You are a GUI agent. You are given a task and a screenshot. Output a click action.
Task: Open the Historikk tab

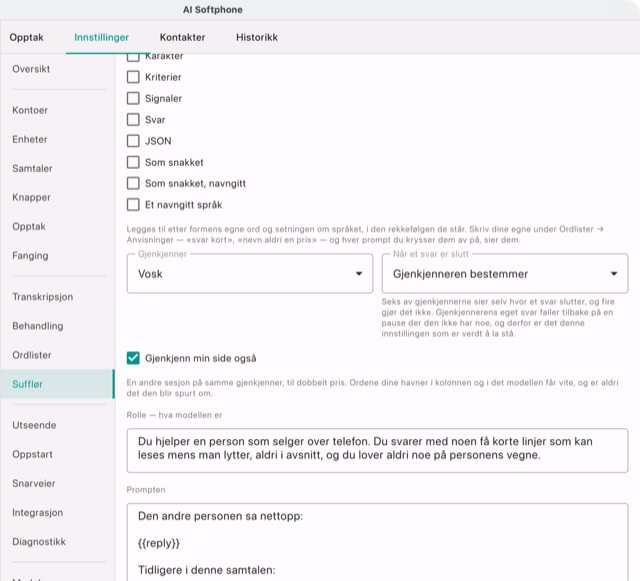(257, 38)
